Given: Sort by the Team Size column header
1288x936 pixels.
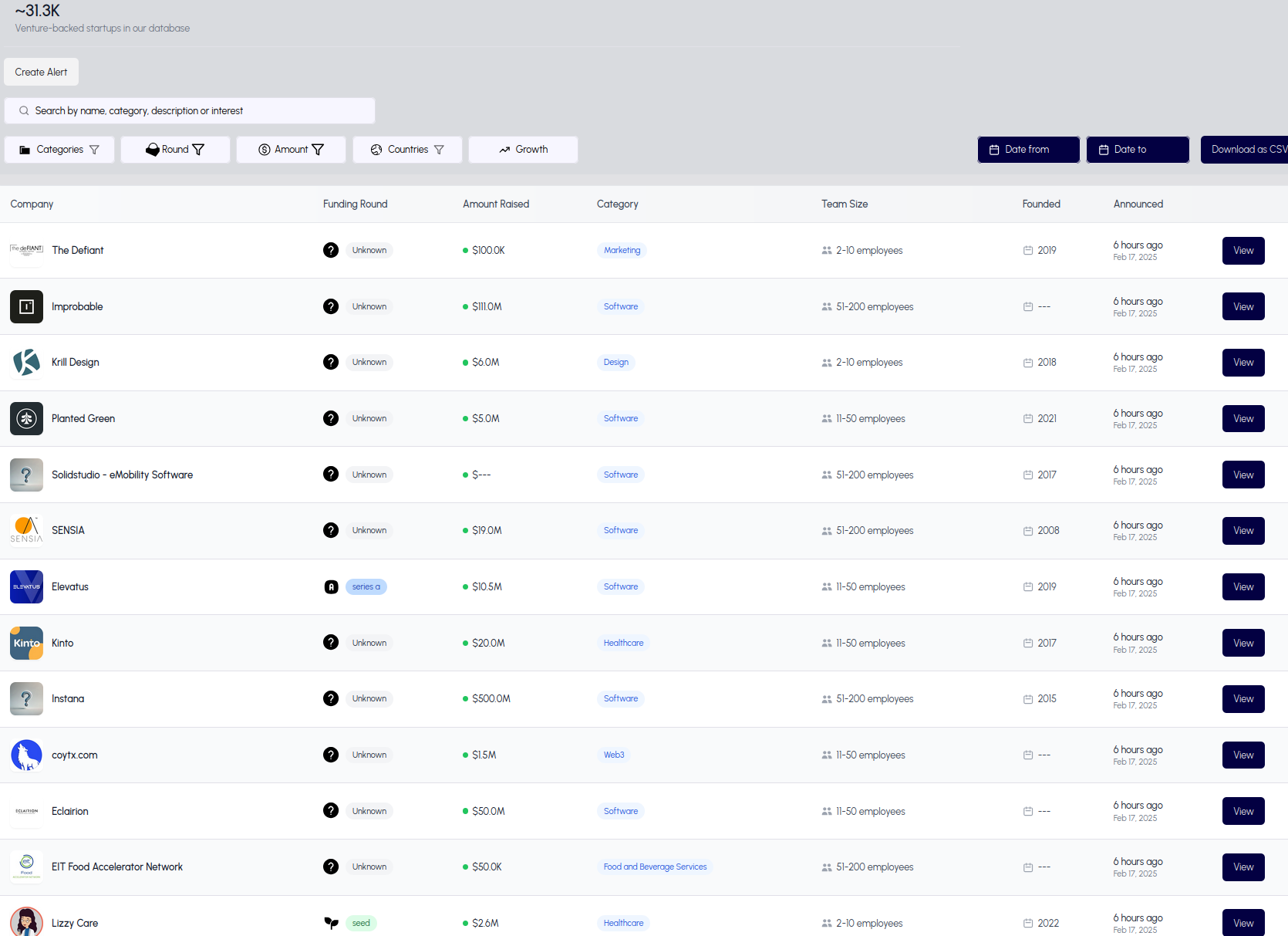Looking at the screenshot, I should click(x=845, y=204).
